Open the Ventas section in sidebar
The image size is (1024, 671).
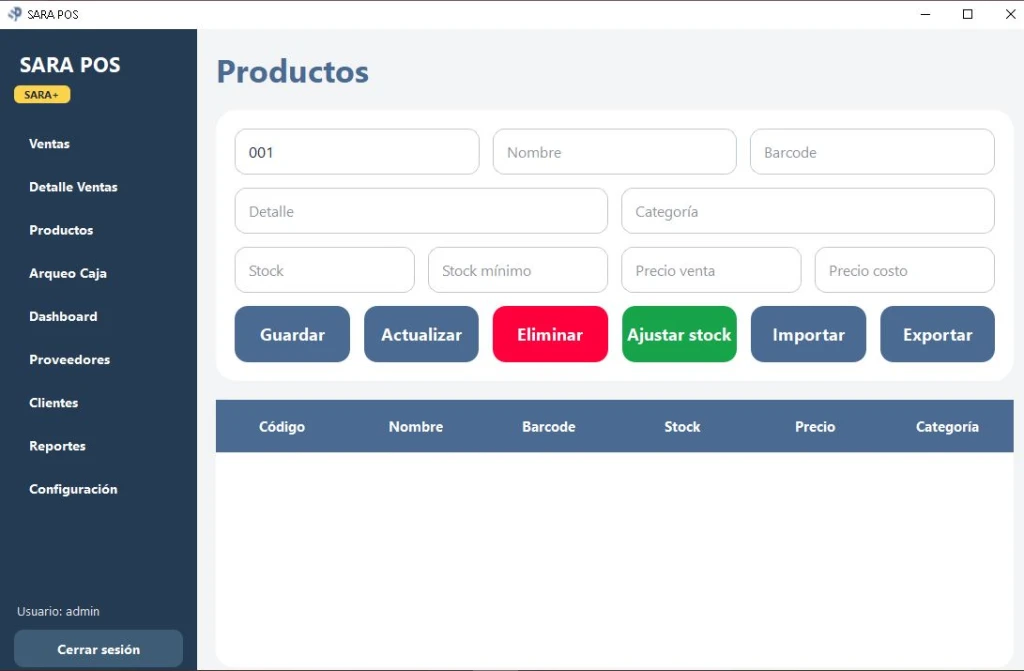pyautogui.click(x=49, y=144)
